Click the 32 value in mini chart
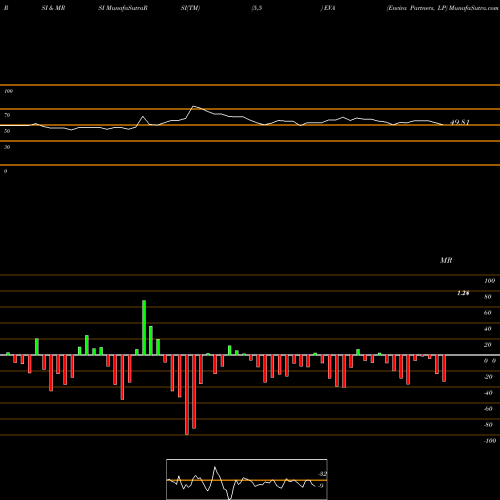This screenshot has width=500, height=500. (x=323, y=474)
